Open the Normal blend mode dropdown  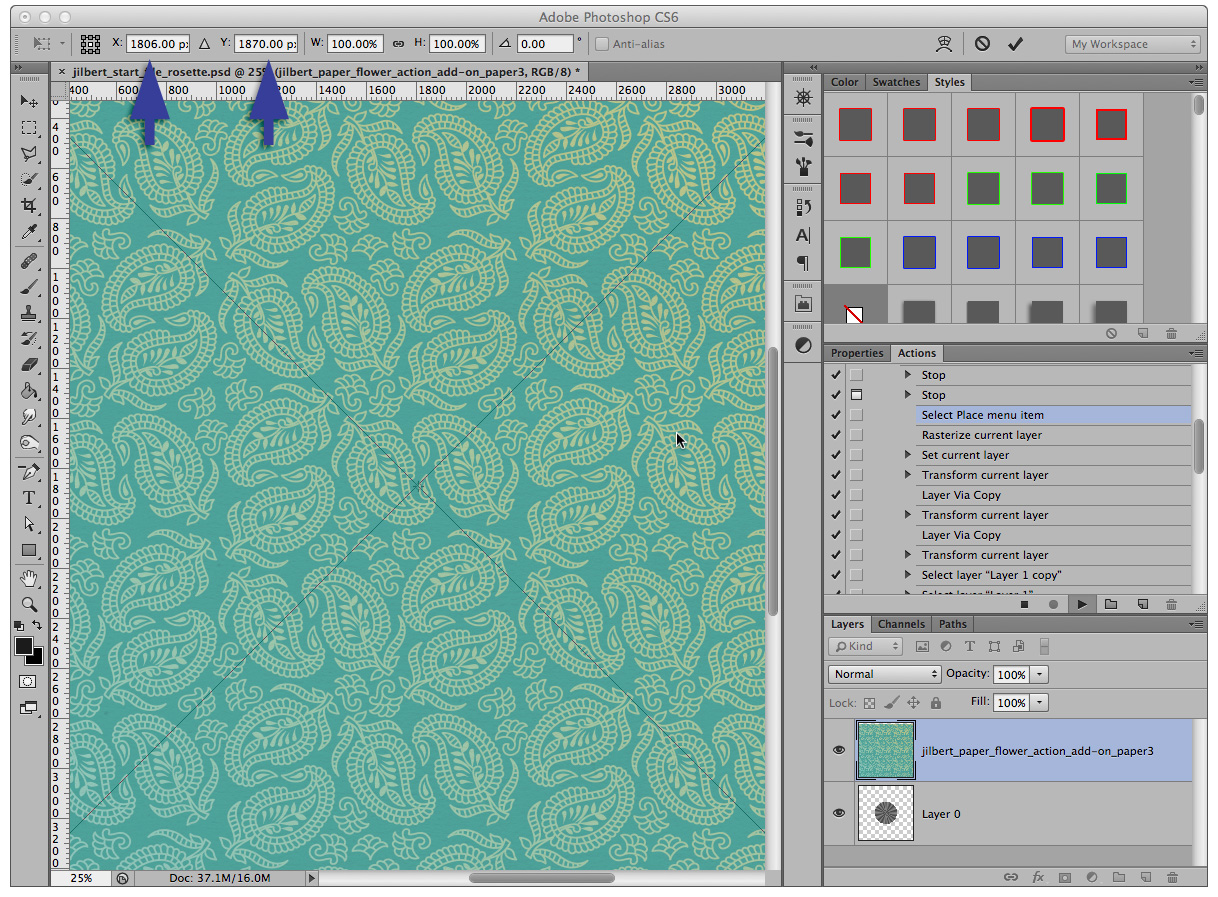coord(885,674)
